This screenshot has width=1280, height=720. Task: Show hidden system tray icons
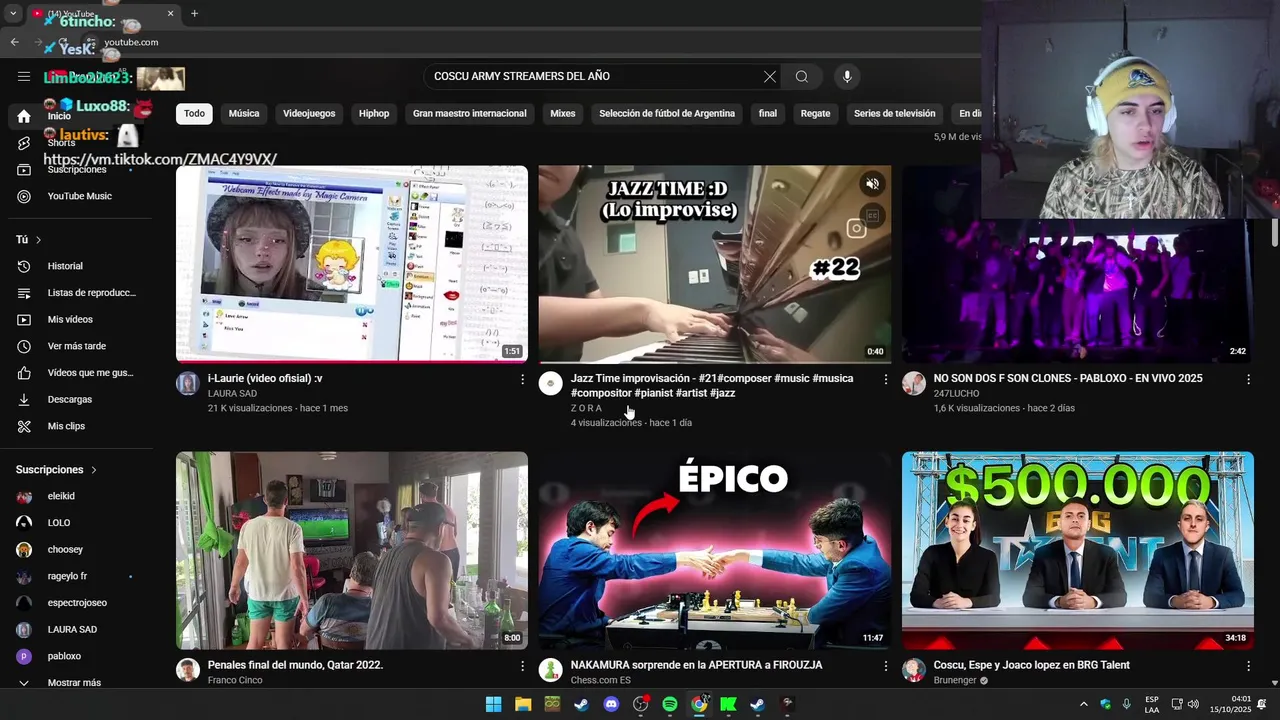tap(1083, 704)
